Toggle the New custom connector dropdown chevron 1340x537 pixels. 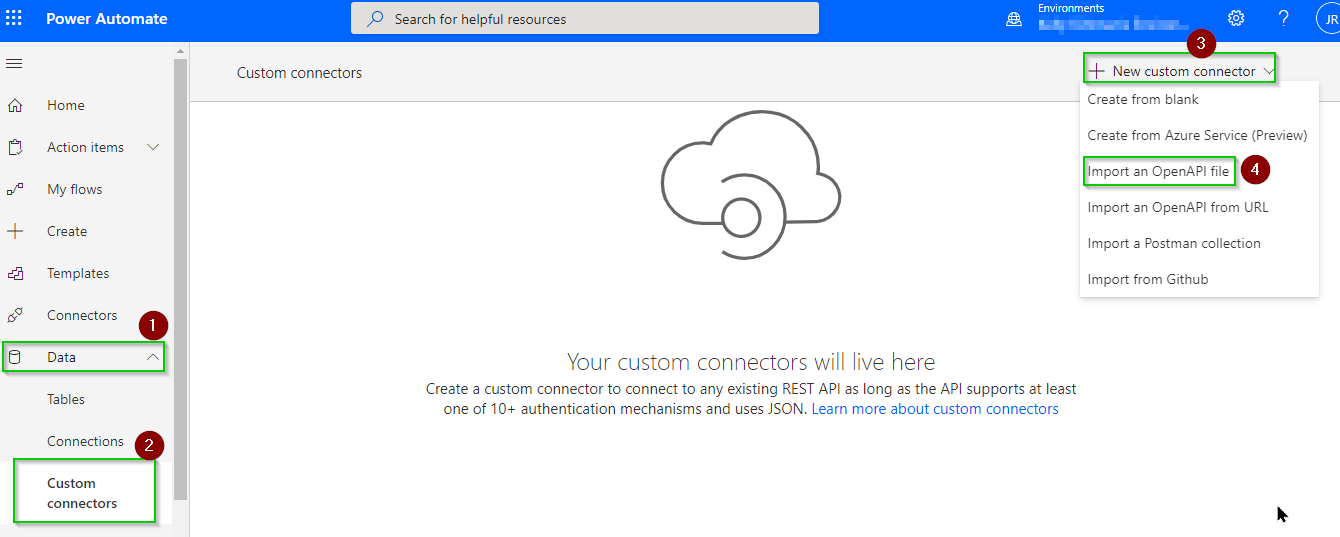1268,71
